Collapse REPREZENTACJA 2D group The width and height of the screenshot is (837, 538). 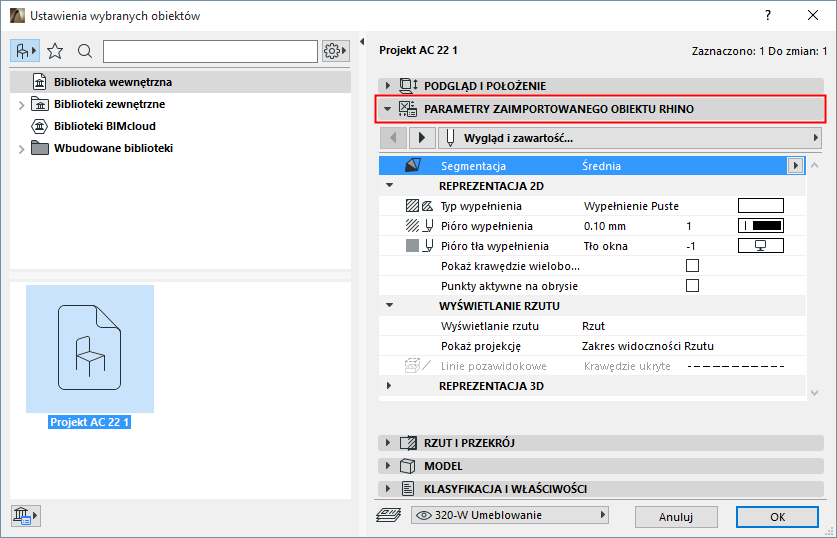390,186
